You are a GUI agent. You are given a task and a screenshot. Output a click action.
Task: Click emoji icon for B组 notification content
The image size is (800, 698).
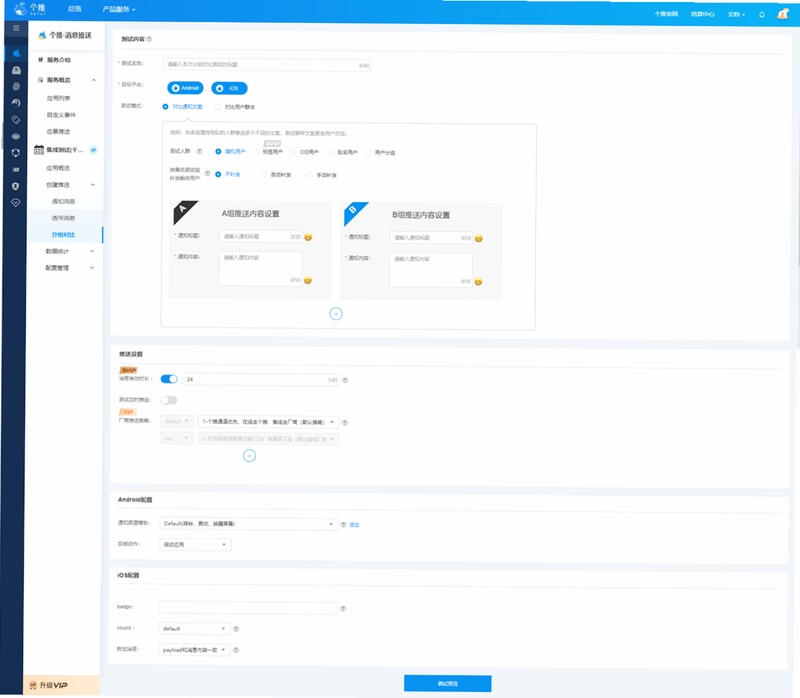coord(478,282)
